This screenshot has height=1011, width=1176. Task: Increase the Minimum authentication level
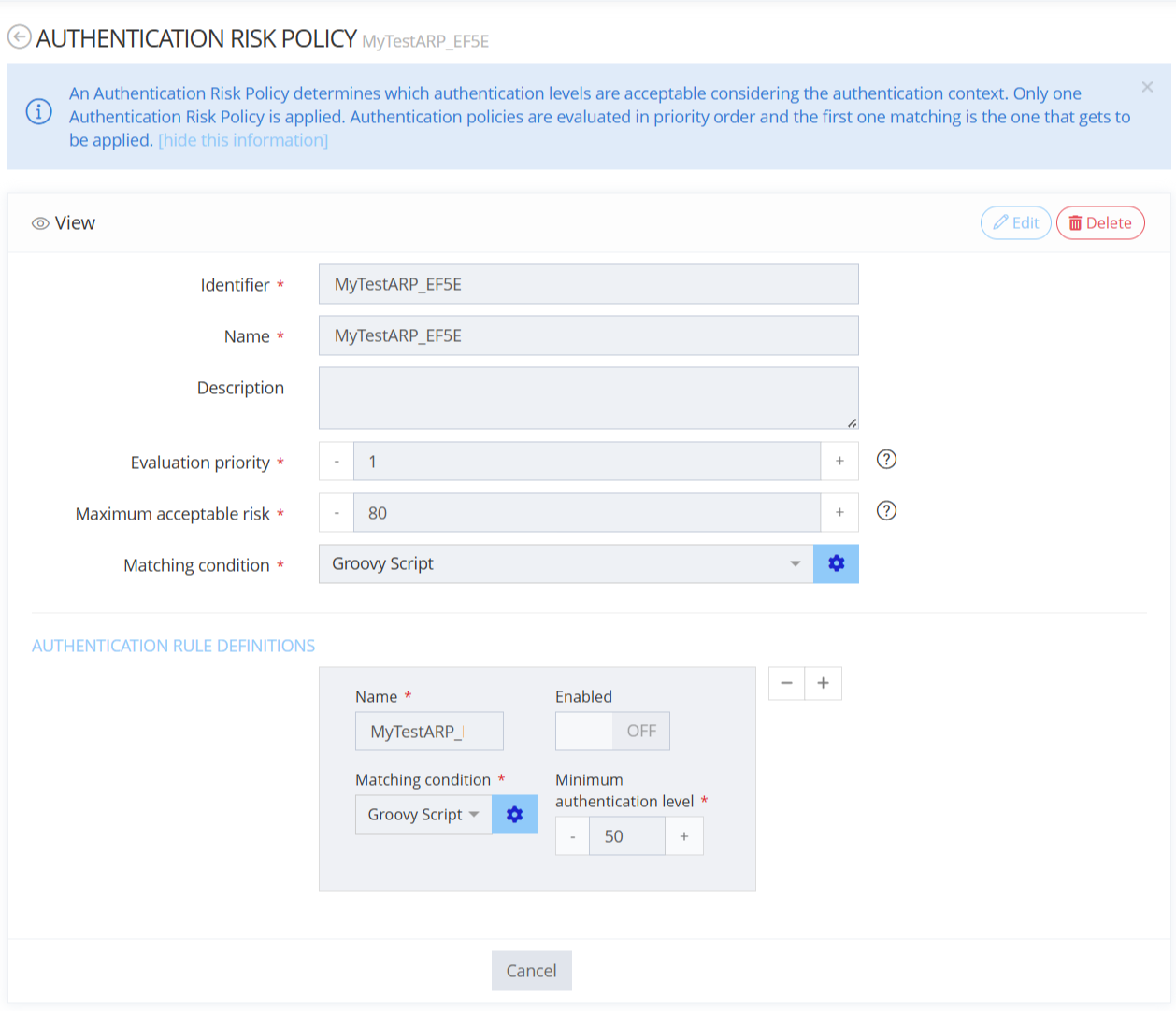(684, 836)
